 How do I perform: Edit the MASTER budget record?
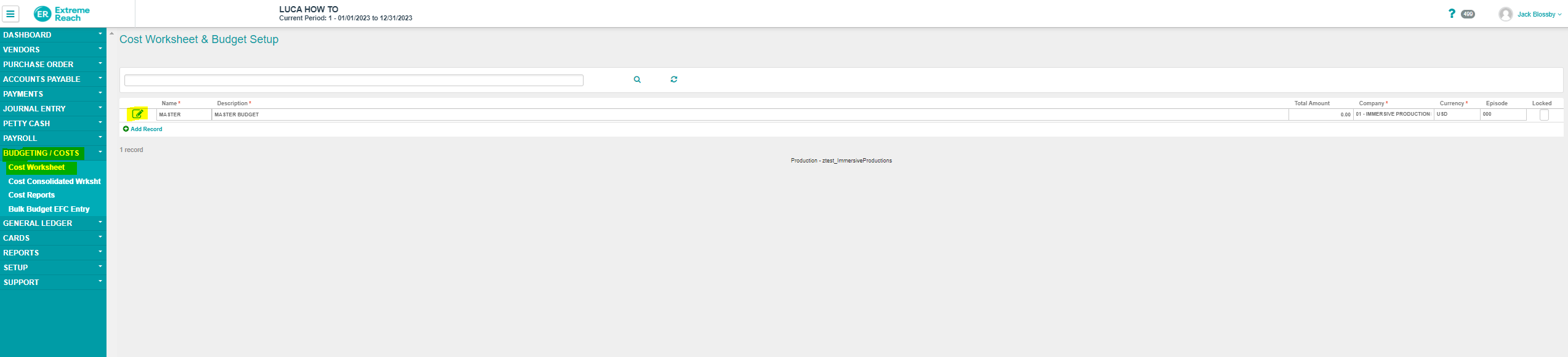(x=137, y=114)
